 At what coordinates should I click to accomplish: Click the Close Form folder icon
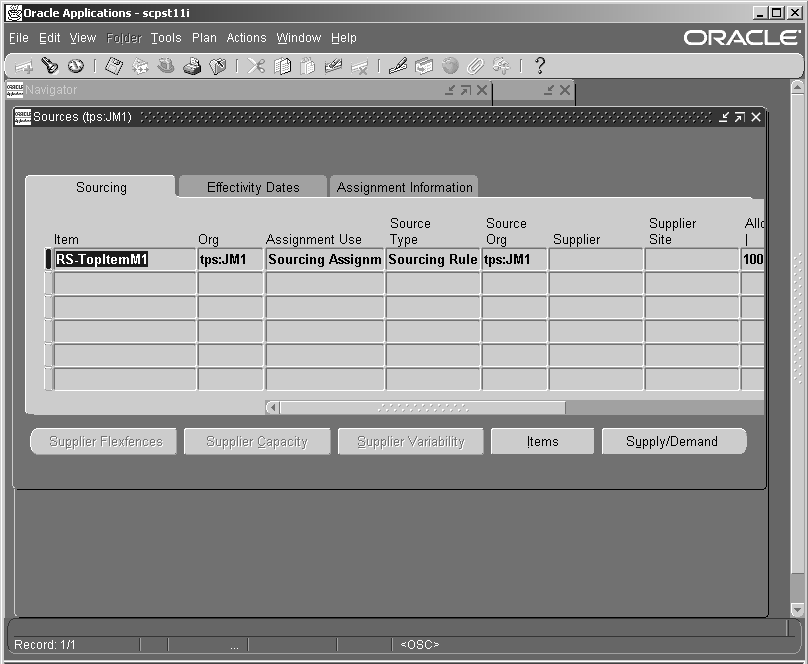217,66
